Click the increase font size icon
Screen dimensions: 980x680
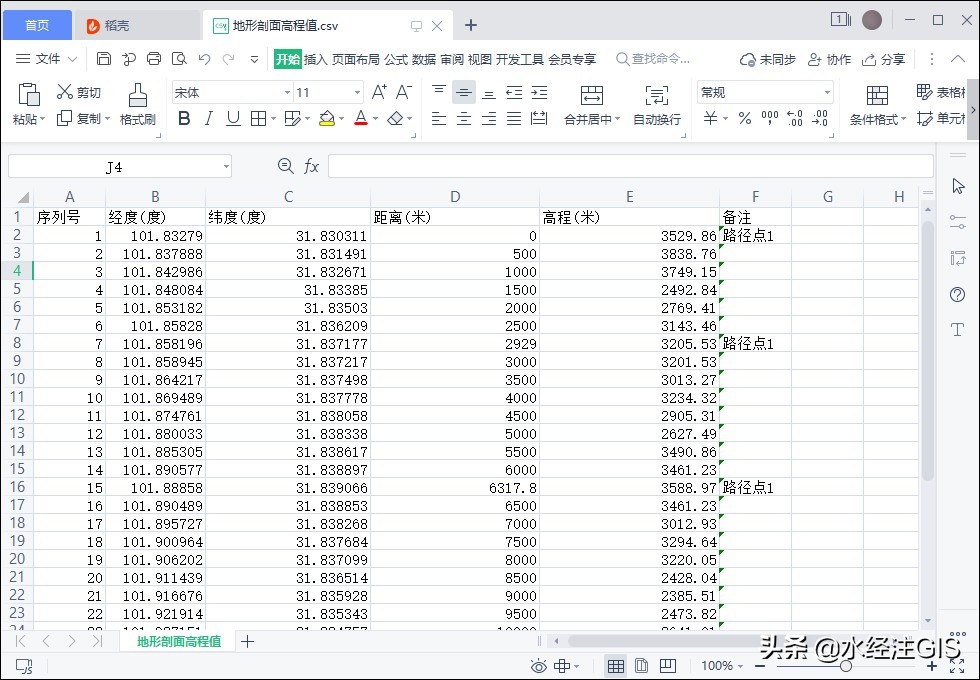coord(379,92)
